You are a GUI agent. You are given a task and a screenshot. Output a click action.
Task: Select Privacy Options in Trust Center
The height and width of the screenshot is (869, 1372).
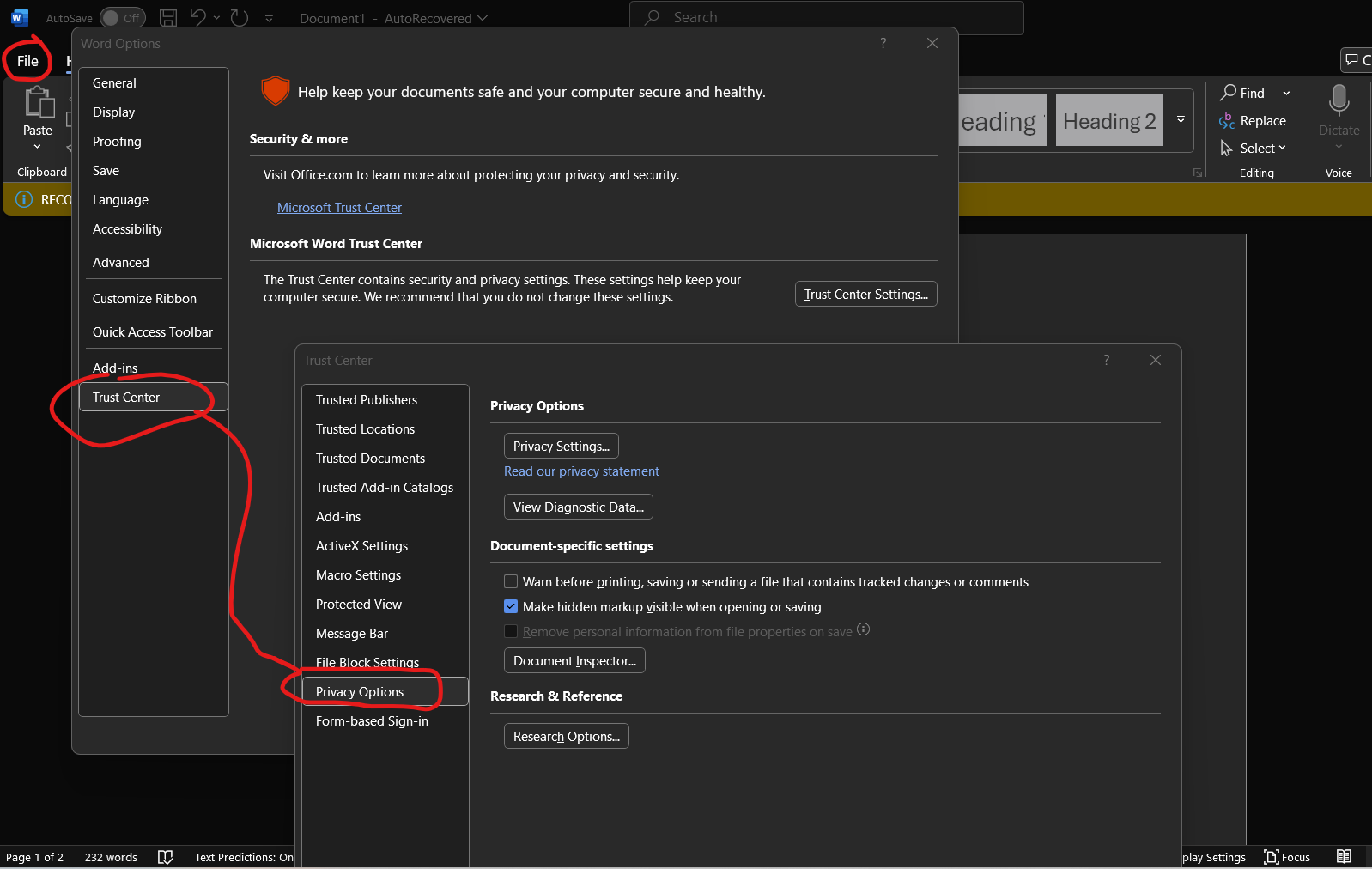[x=385, y=692]
